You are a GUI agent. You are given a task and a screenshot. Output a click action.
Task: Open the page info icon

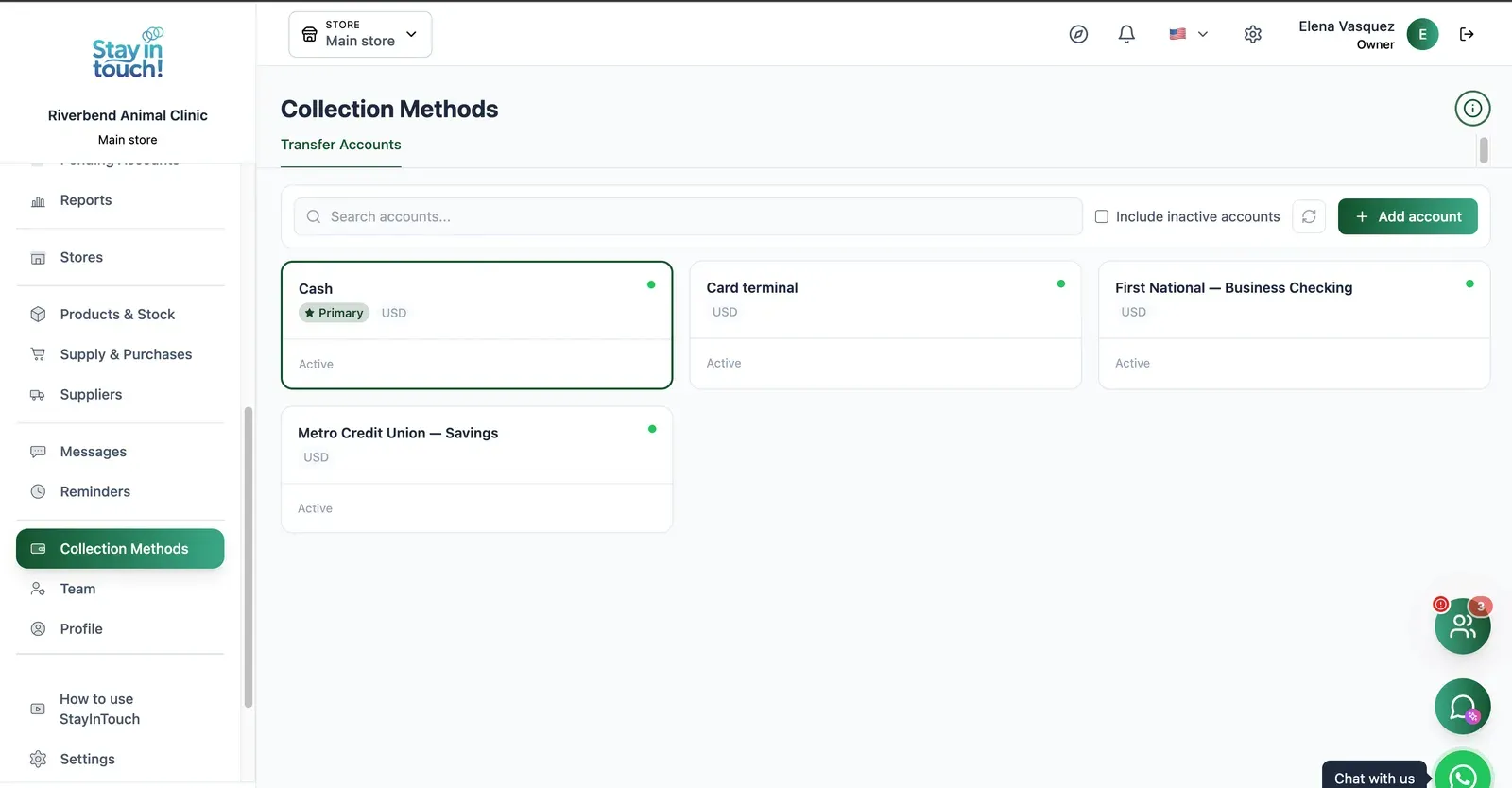[x=1472, y=109]
